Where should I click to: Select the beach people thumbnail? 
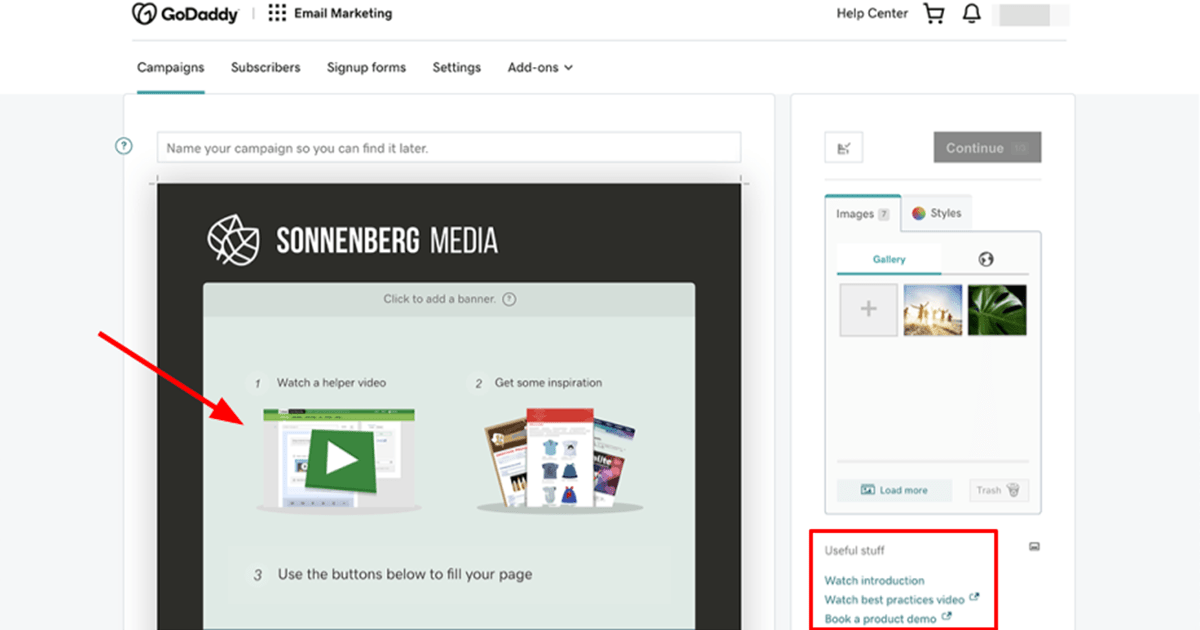pyautogui.click(x=933, y=310)
